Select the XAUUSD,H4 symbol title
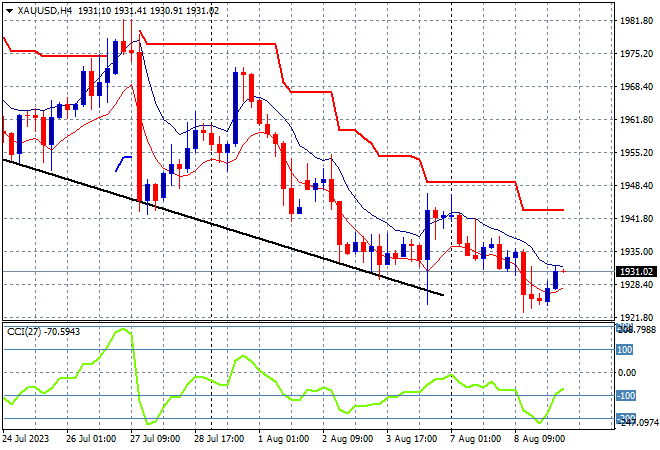 [45, 11]
